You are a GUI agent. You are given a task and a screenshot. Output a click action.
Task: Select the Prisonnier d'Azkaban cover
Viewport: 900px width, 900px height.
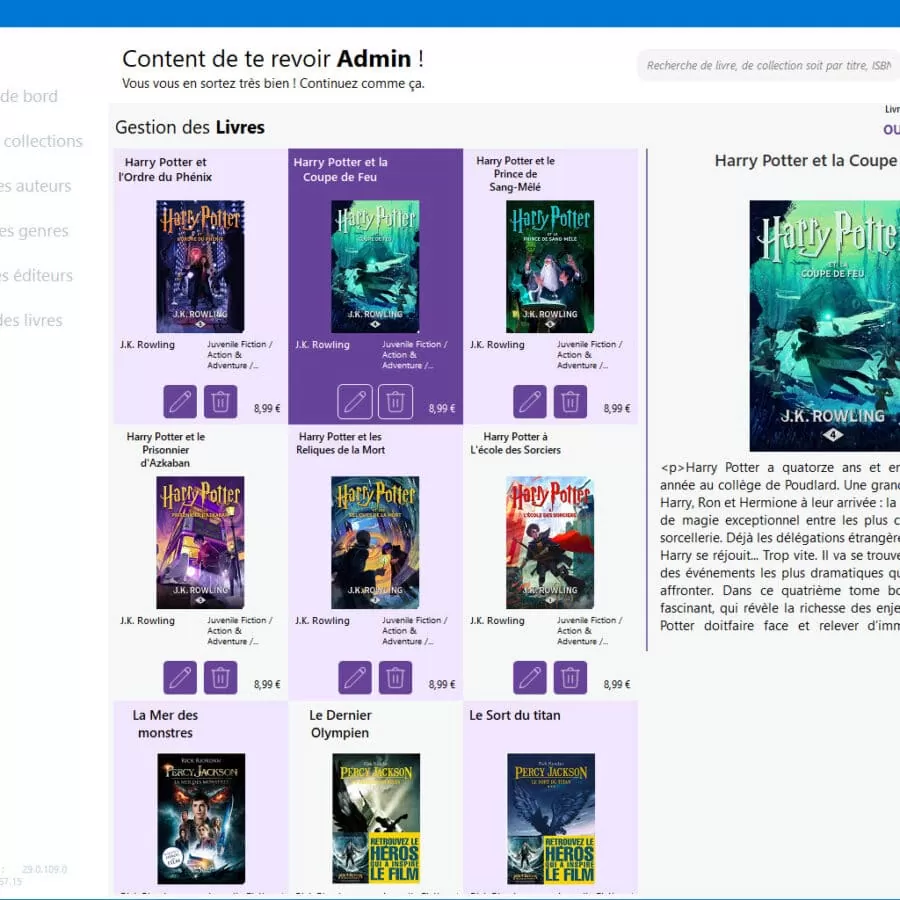200,542
